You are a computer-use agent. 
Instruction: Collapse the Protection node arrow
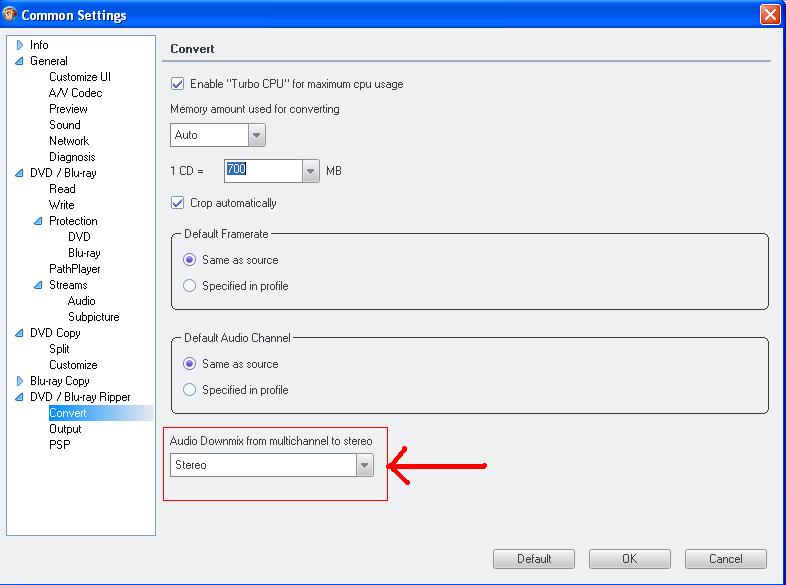click(38, 221)
